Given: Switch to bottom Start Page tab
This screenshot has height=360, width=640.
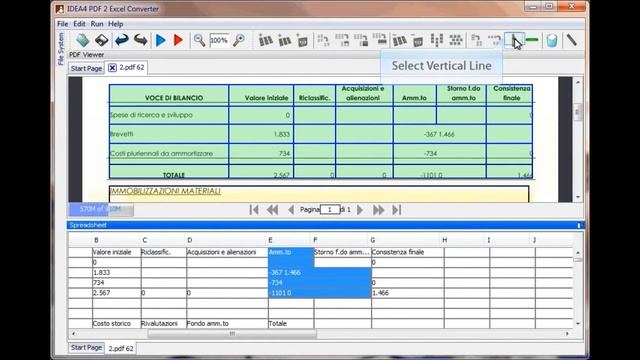Looking at the screenshot, I should click(x=86, y=347).
